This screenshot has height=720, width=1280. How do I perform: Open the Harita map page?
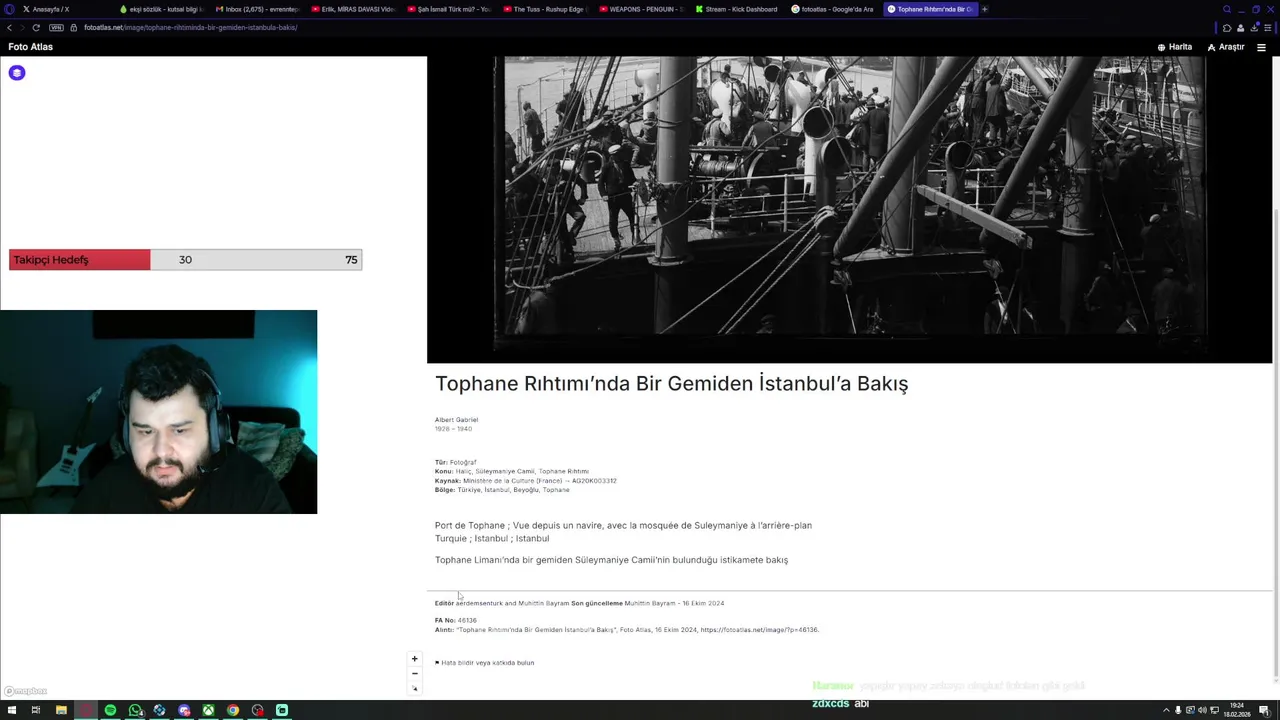1175,47
